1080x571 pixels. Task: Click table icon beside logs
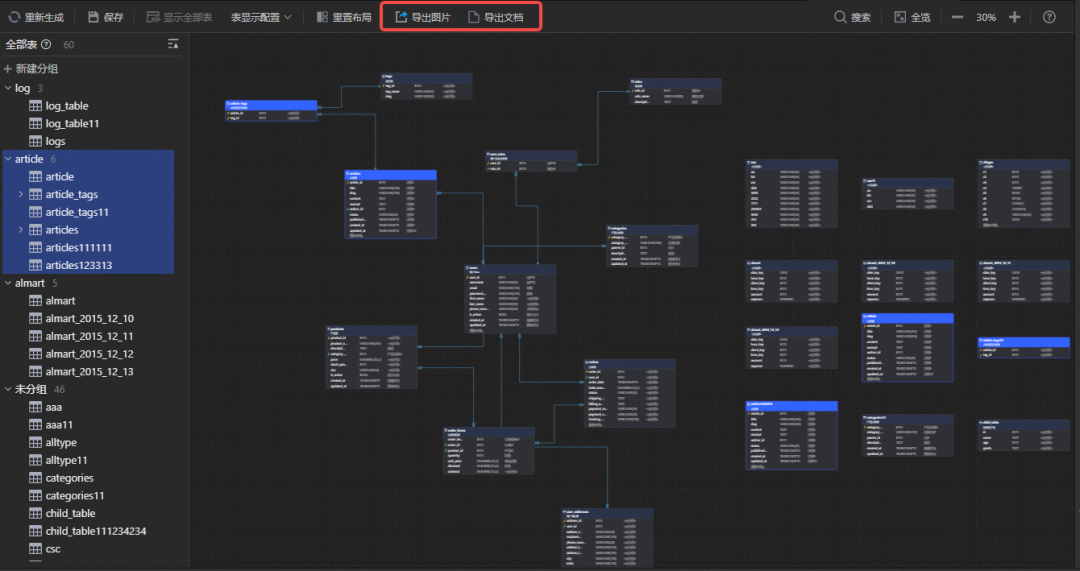(35, 141)
